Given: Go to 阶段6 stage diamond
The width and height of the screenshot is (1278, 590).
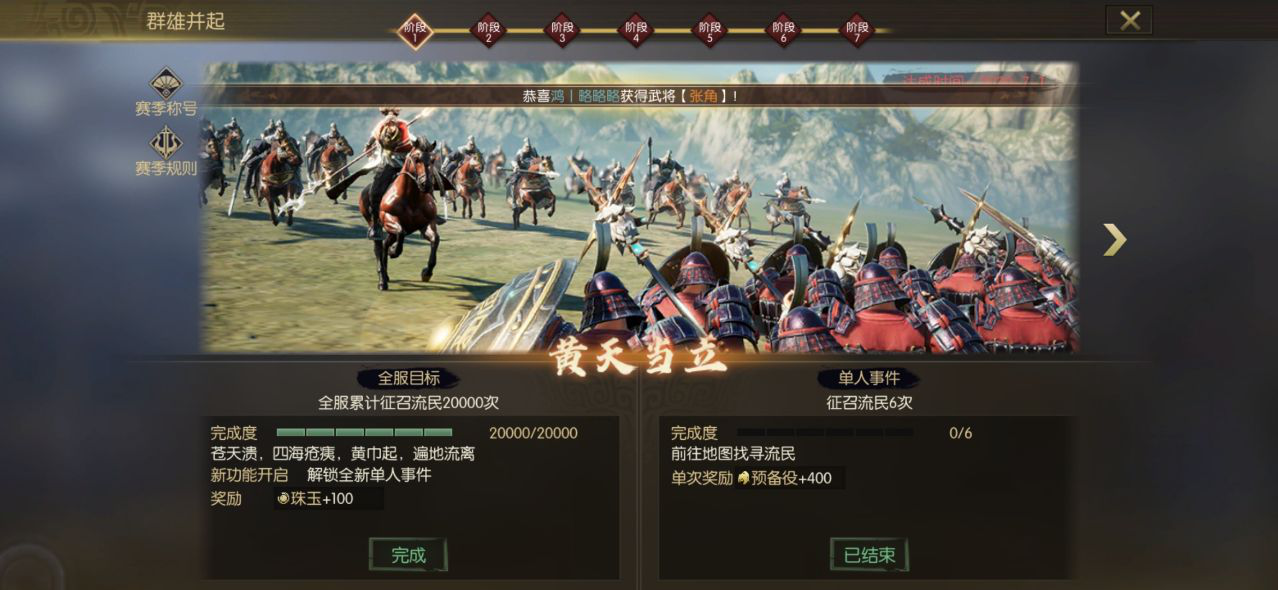Looking at the screenshot, I should click(783, 30).
